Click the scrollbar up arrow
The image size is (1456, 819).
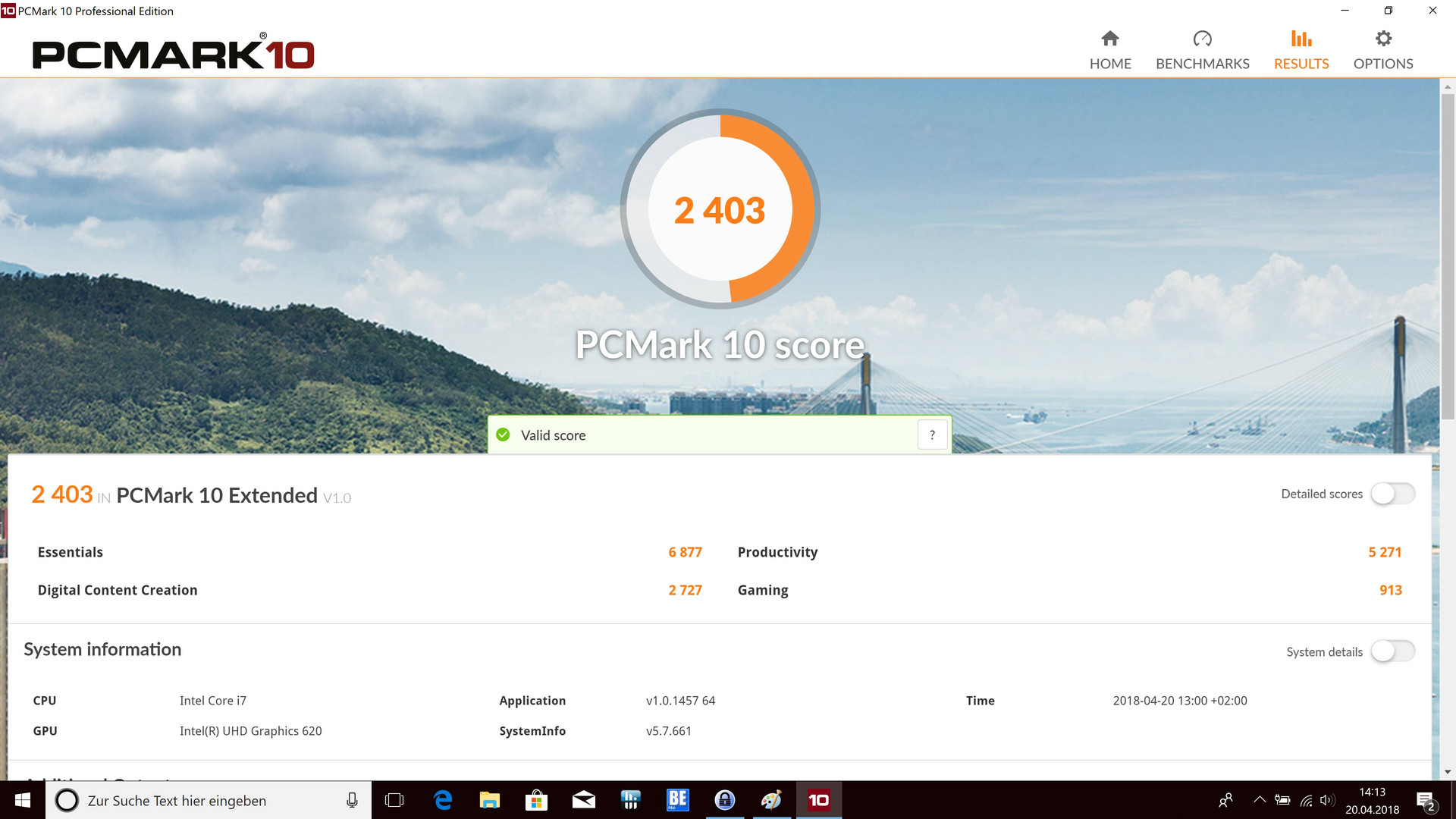point(1448,86)
